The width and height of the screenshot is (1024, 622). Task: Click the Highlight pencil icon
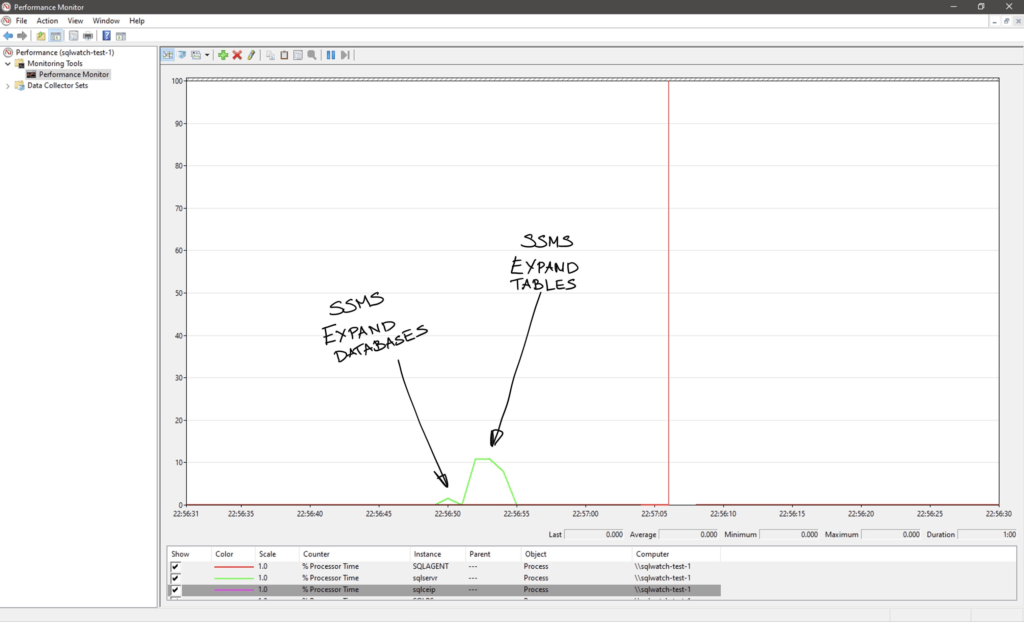pos(251,55)
